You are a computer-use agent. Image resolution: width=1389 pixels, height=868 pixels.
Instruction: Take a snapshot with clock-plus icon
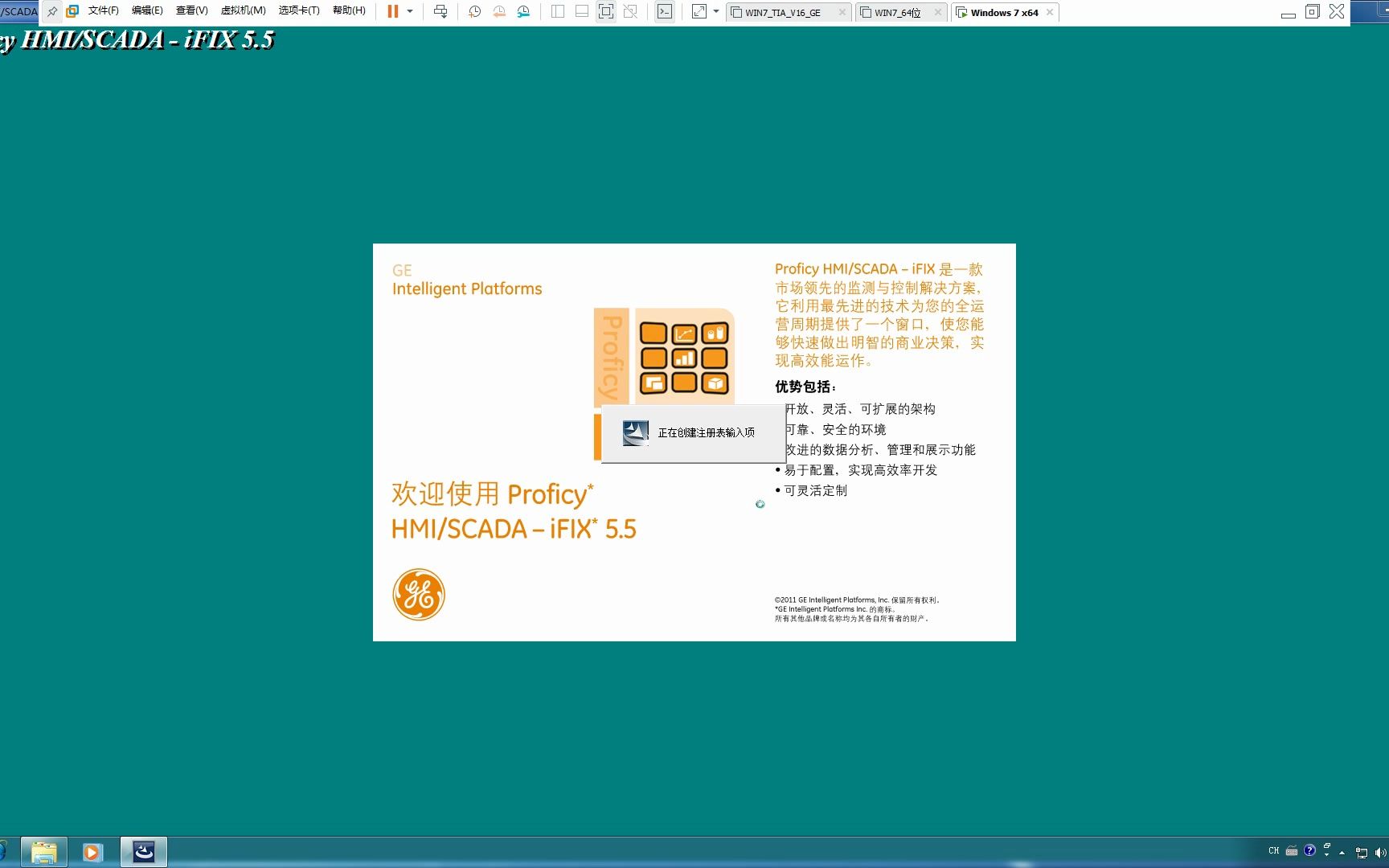[475, 11]
